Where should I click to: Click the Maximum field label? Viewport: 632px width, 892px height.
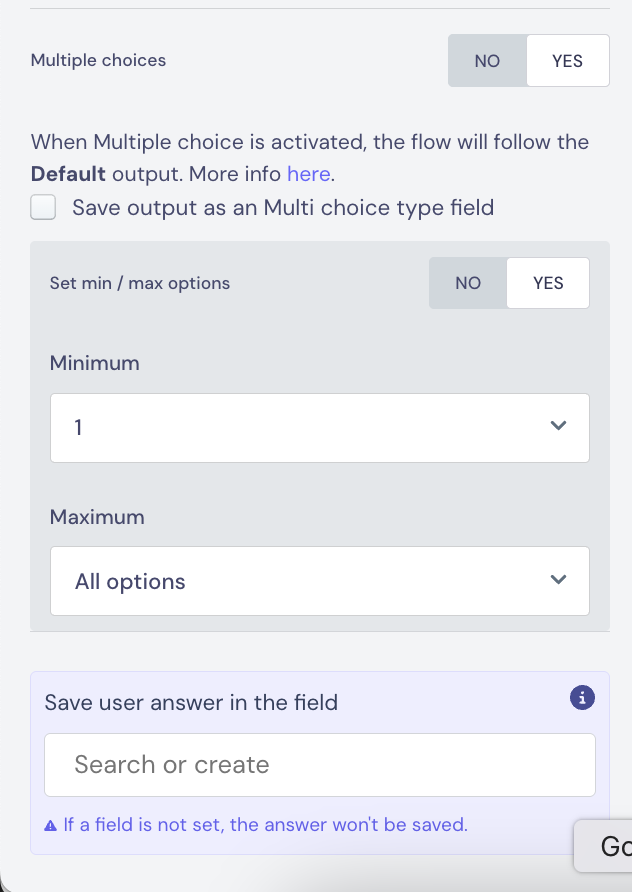(97, 517)
